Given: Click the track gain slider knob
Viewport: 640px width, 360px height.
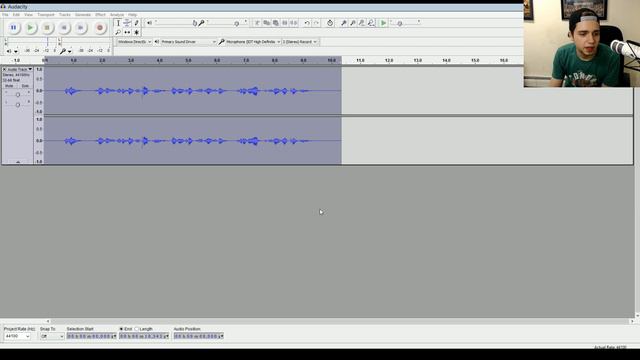Looking at the screenshot, I should click(x=18, y=95).
